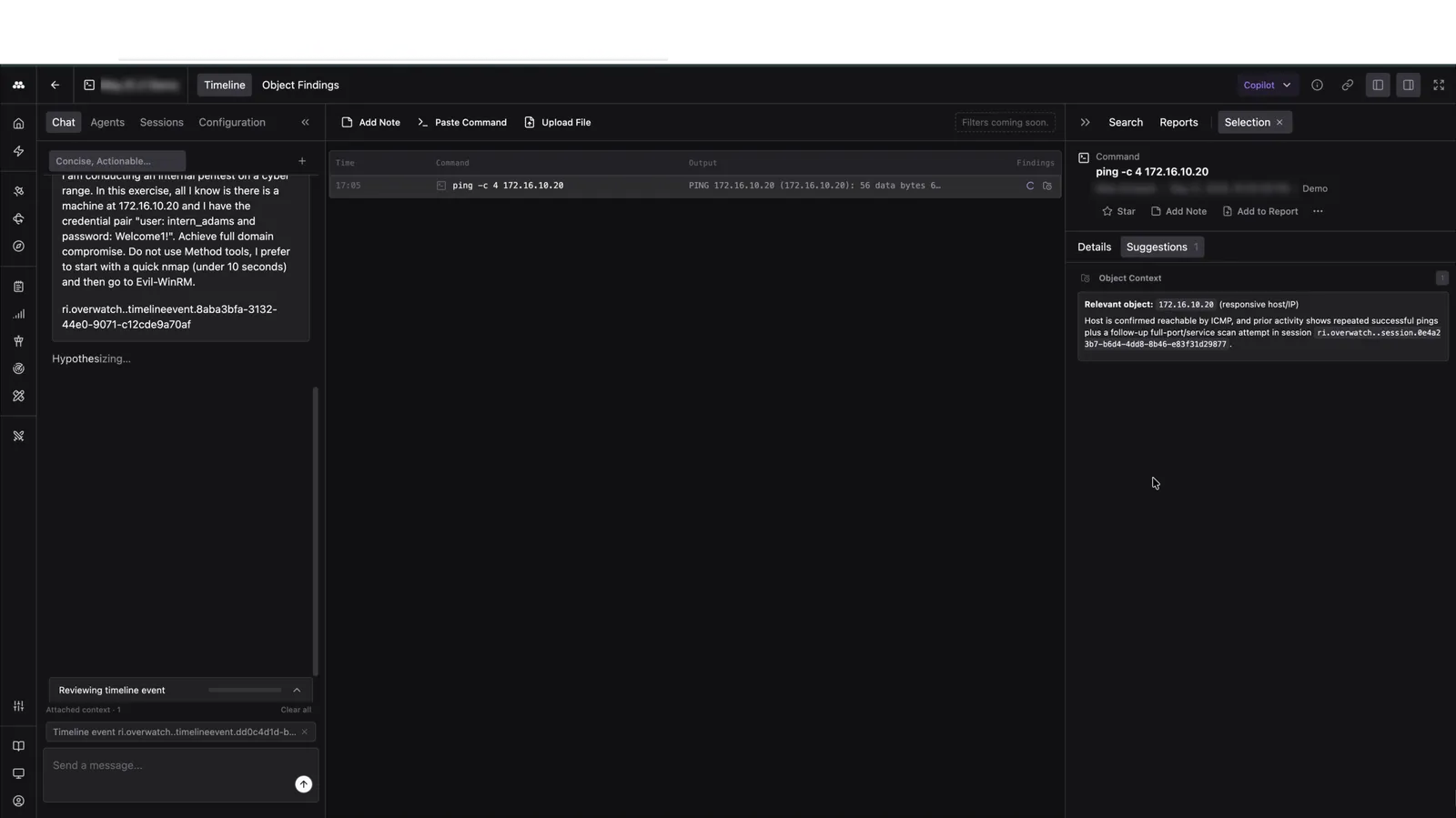Click the crossed swords sidebar icon
Image resolution: width=1456 pixels, height=818 pixels.
click(x=18, y=436)
